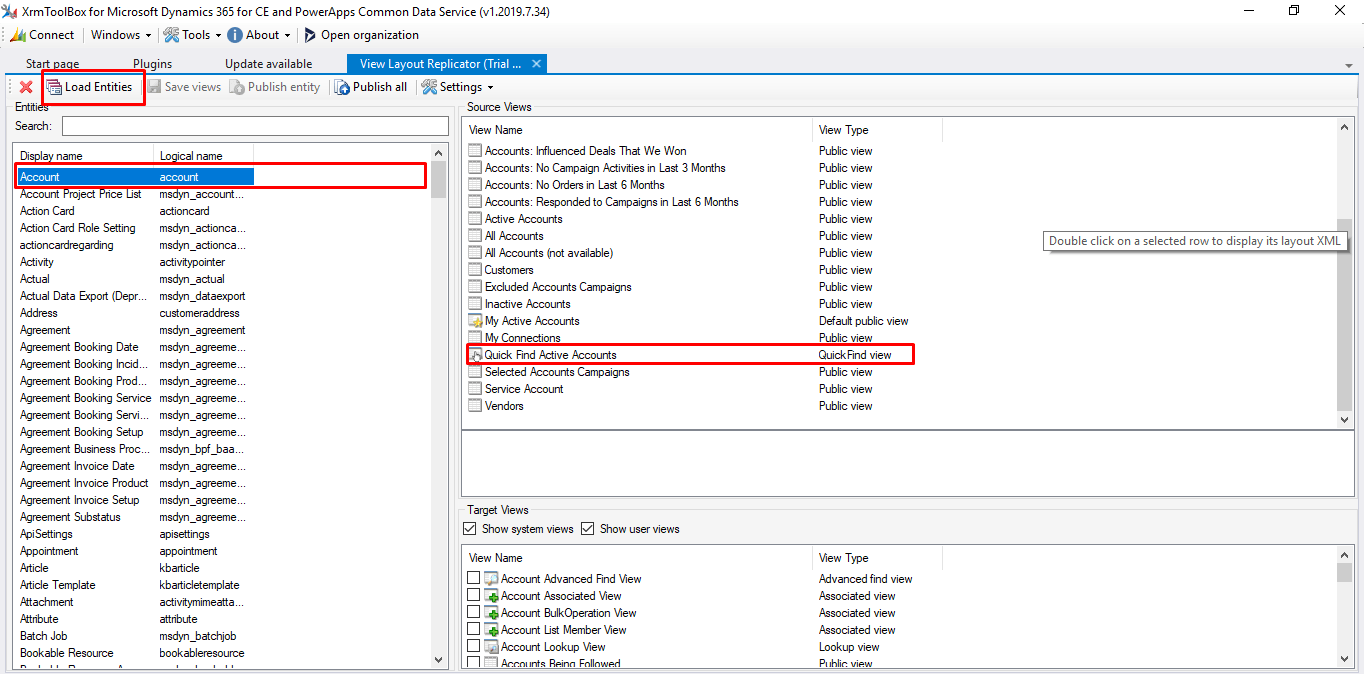
Task: Click Open organization
Action: (361, 35)
